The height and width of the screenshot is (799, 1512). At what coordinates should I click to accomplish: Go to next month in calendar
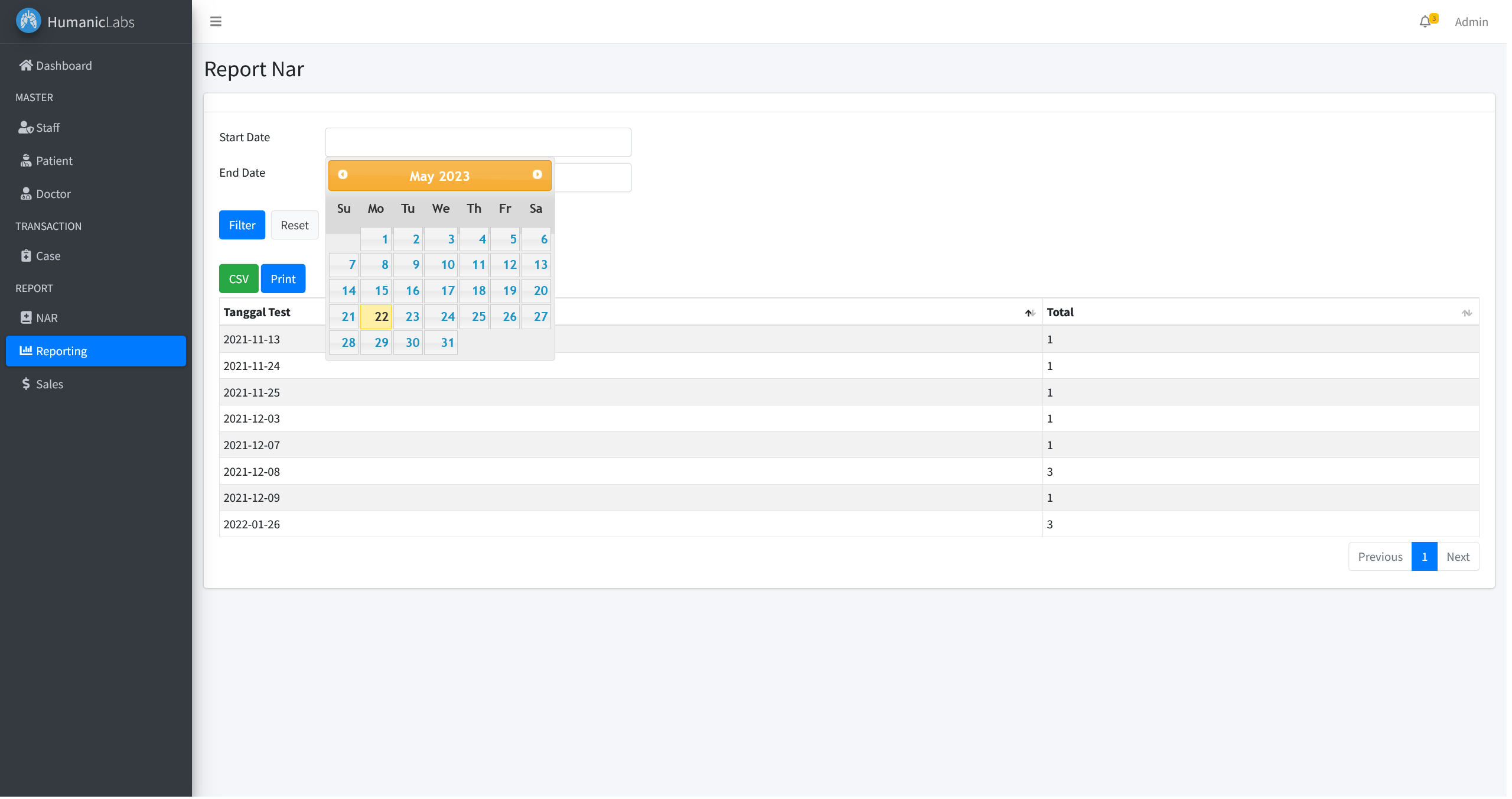point(537,174)
